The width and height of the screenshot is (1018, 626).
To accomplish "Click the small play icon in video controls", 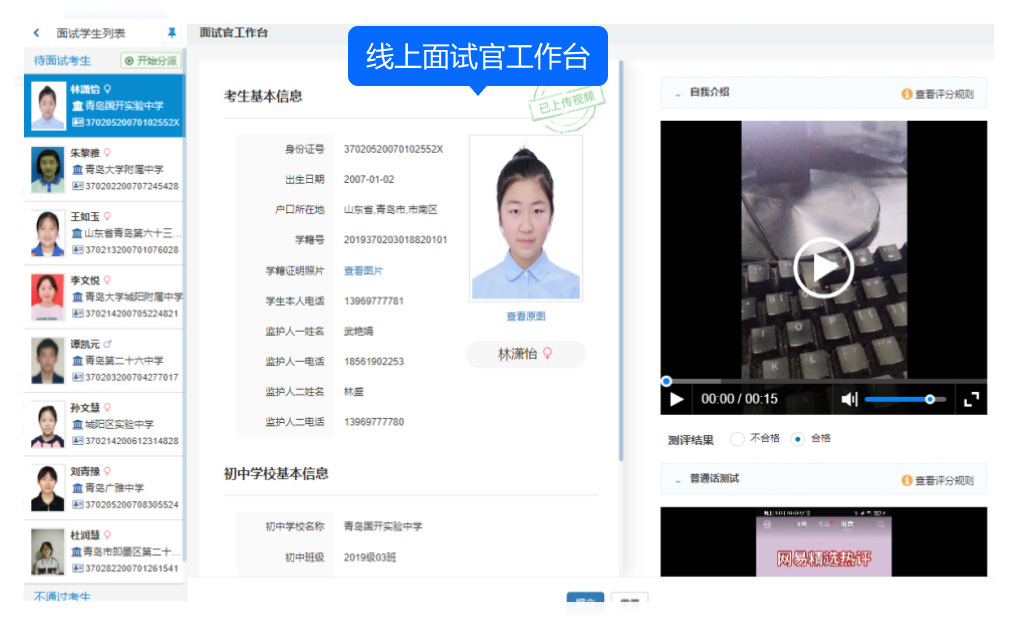I will point(677,400).
